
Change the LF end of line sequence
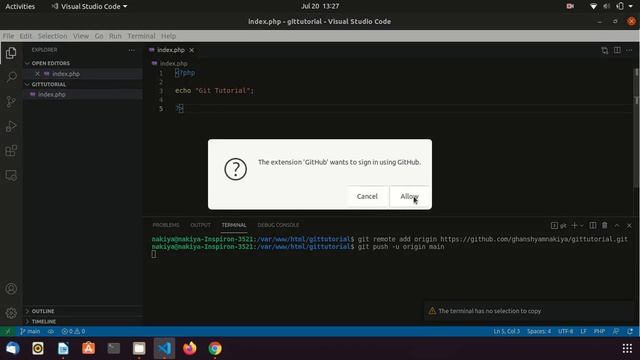click(584, 331)
